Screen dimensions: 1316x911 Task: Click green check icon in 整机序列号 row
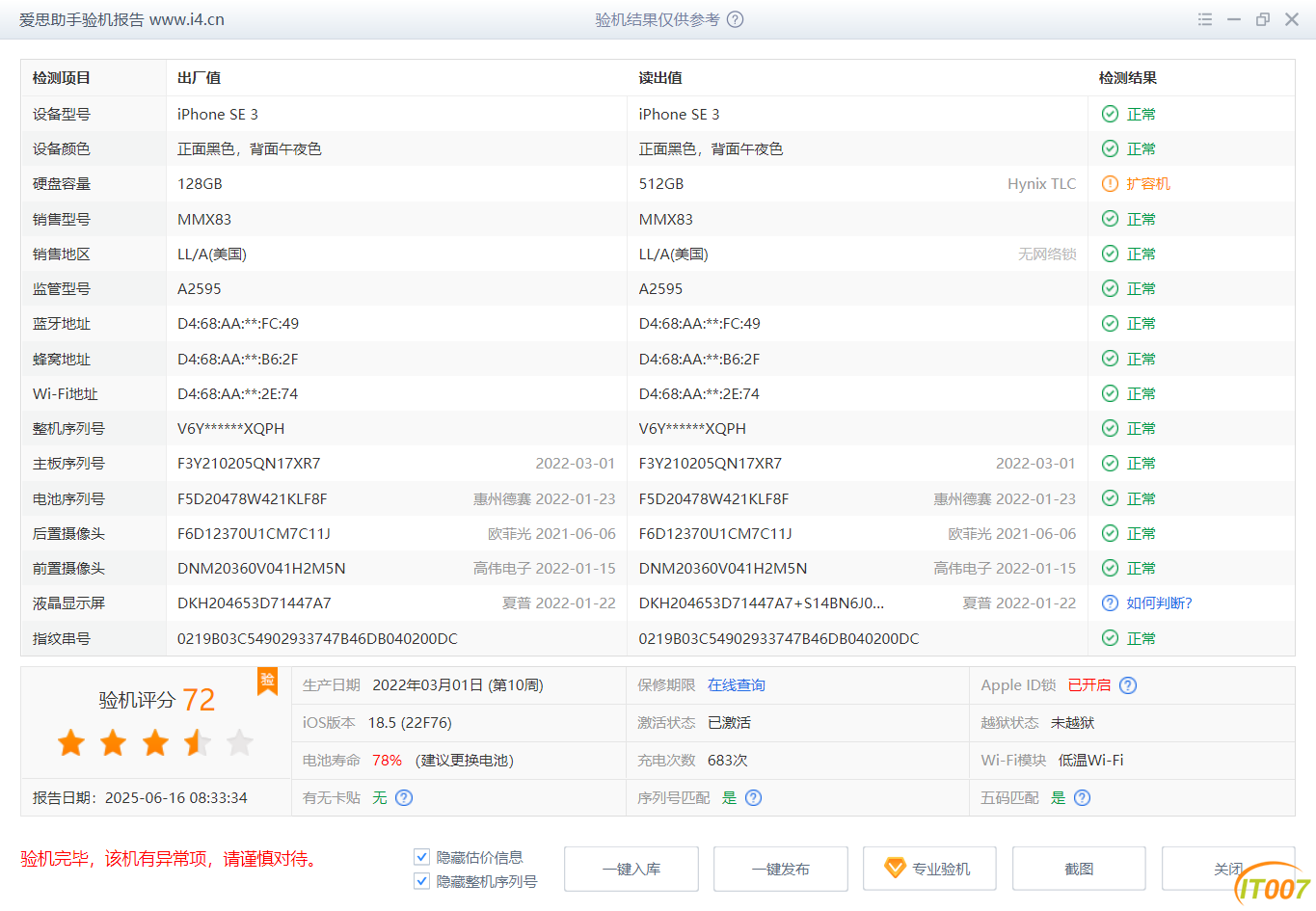point(1110,428)
